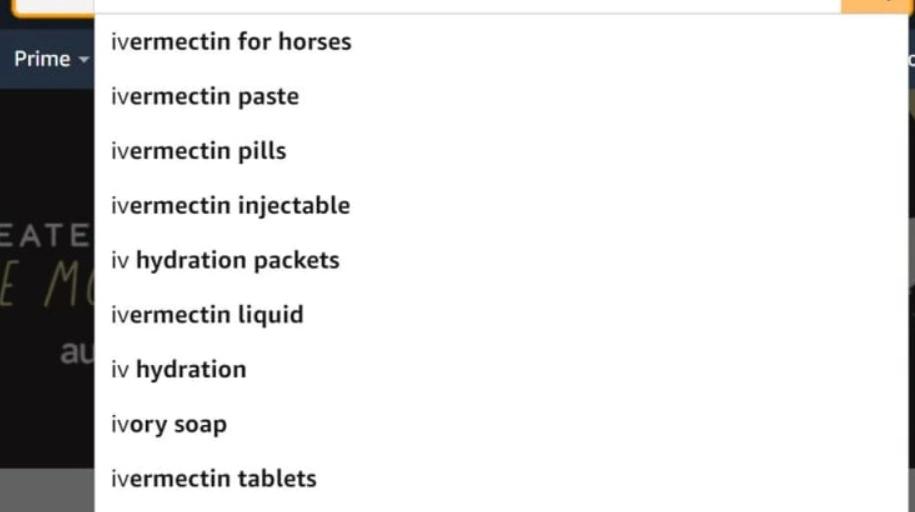Select 'ivermectin for horses' suggestion
915x512 pixels.
(x=231, y=42)
